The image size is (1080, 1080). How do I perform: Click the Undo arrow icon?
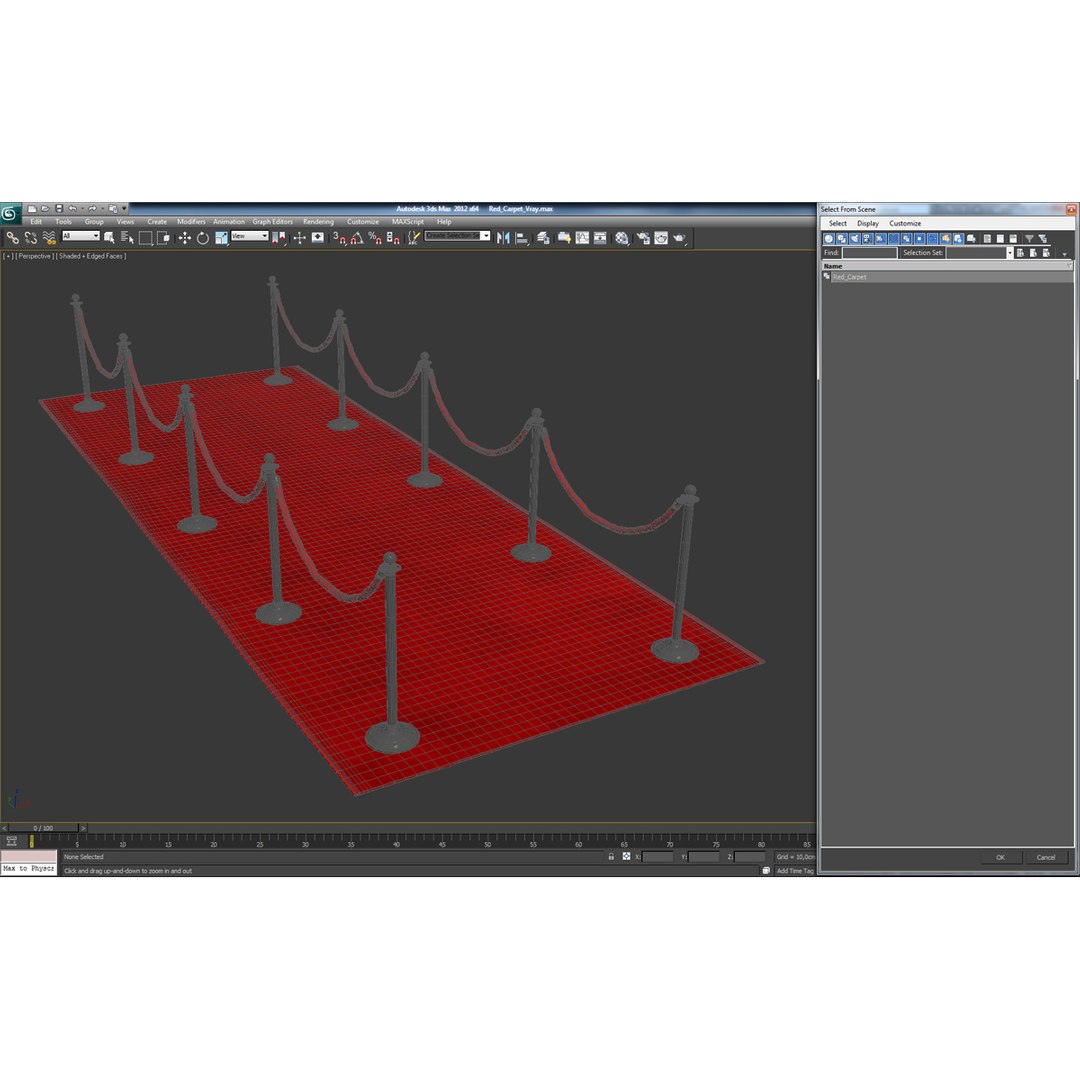[72, 209]
